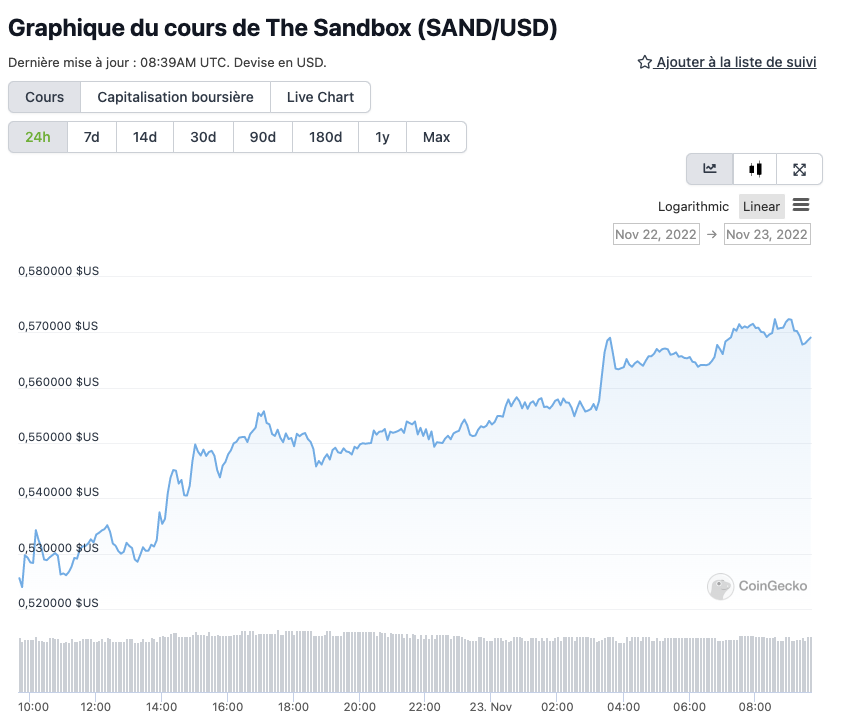Image resolution: width=842 pixels, height=720 pixels.
Task: Click the price line peak near 04:00
Action: (609, 339)
